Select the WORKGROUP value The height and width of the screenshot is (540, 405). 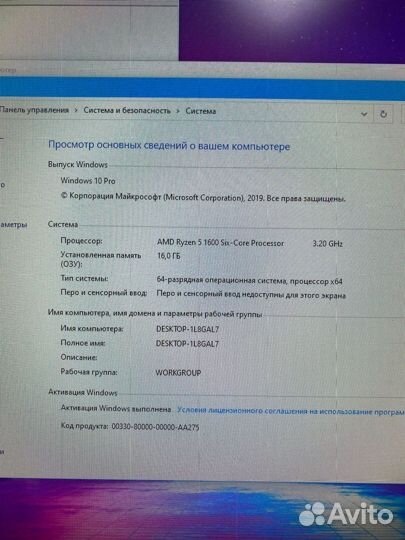click(x=178, y=373)
